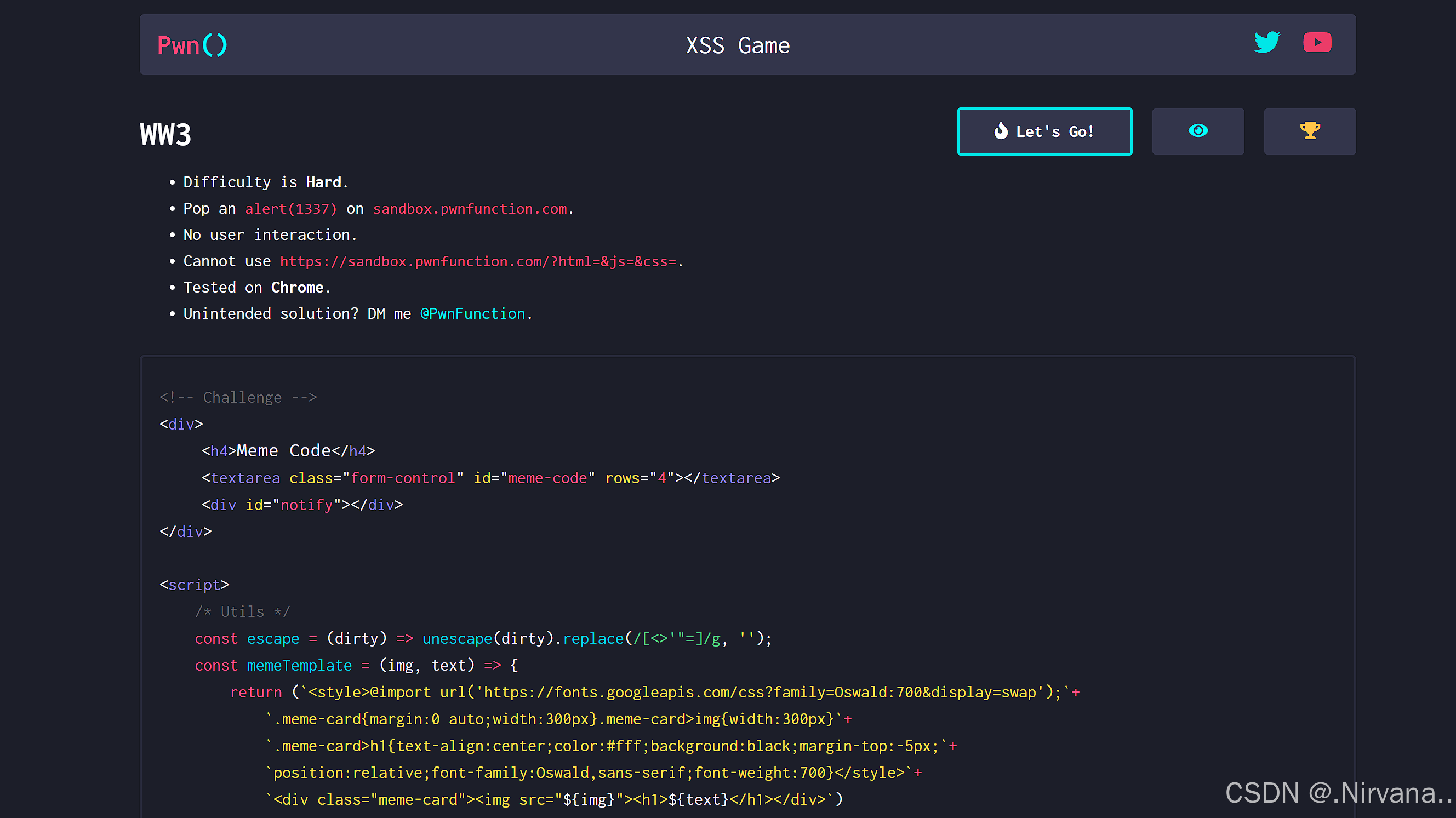Open the Twitter bird icon link
The width and height of the screenshot is (1456, 818).
[x=1267, y=42]
